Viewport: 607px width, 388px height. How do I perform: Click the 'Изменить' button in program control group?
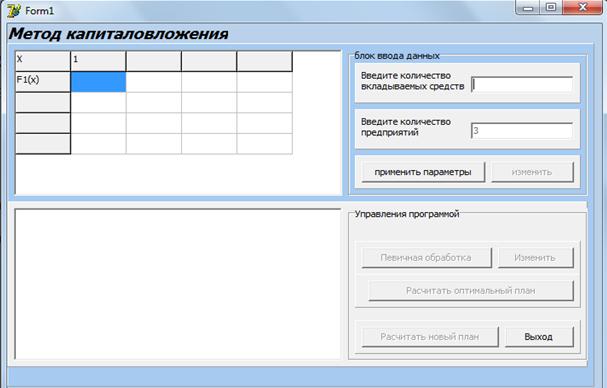(x=535, y=258)
